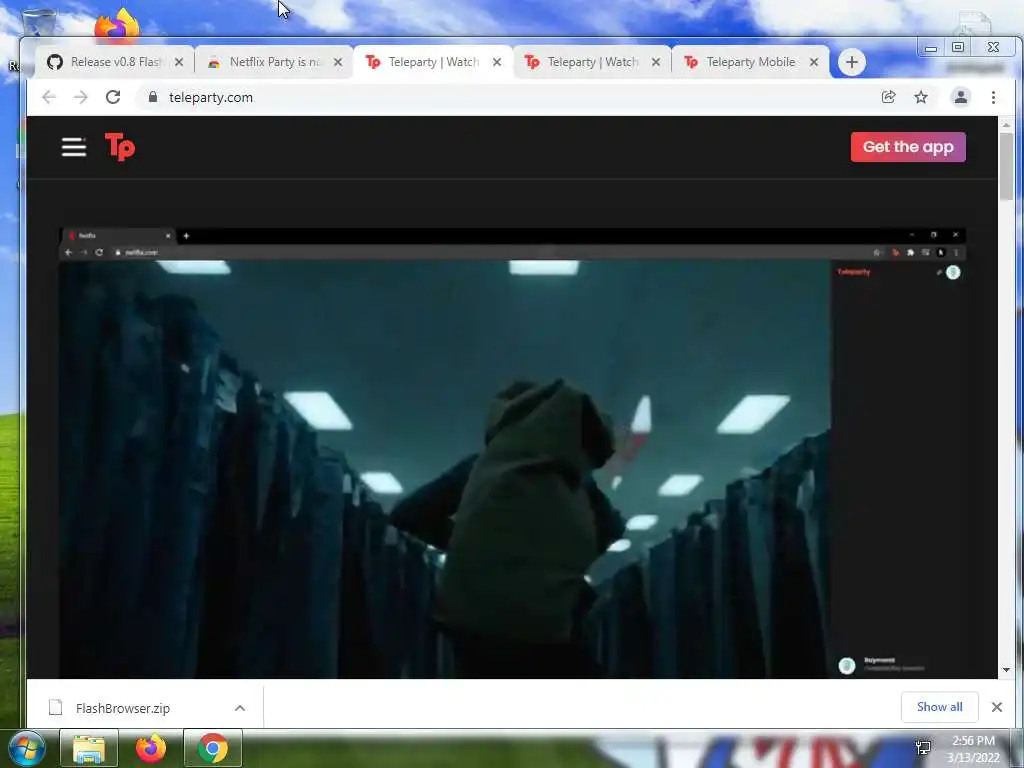1024x768 pixels.
Task: Open the Windows Start menu orb
Action: (x=27, y=748)
